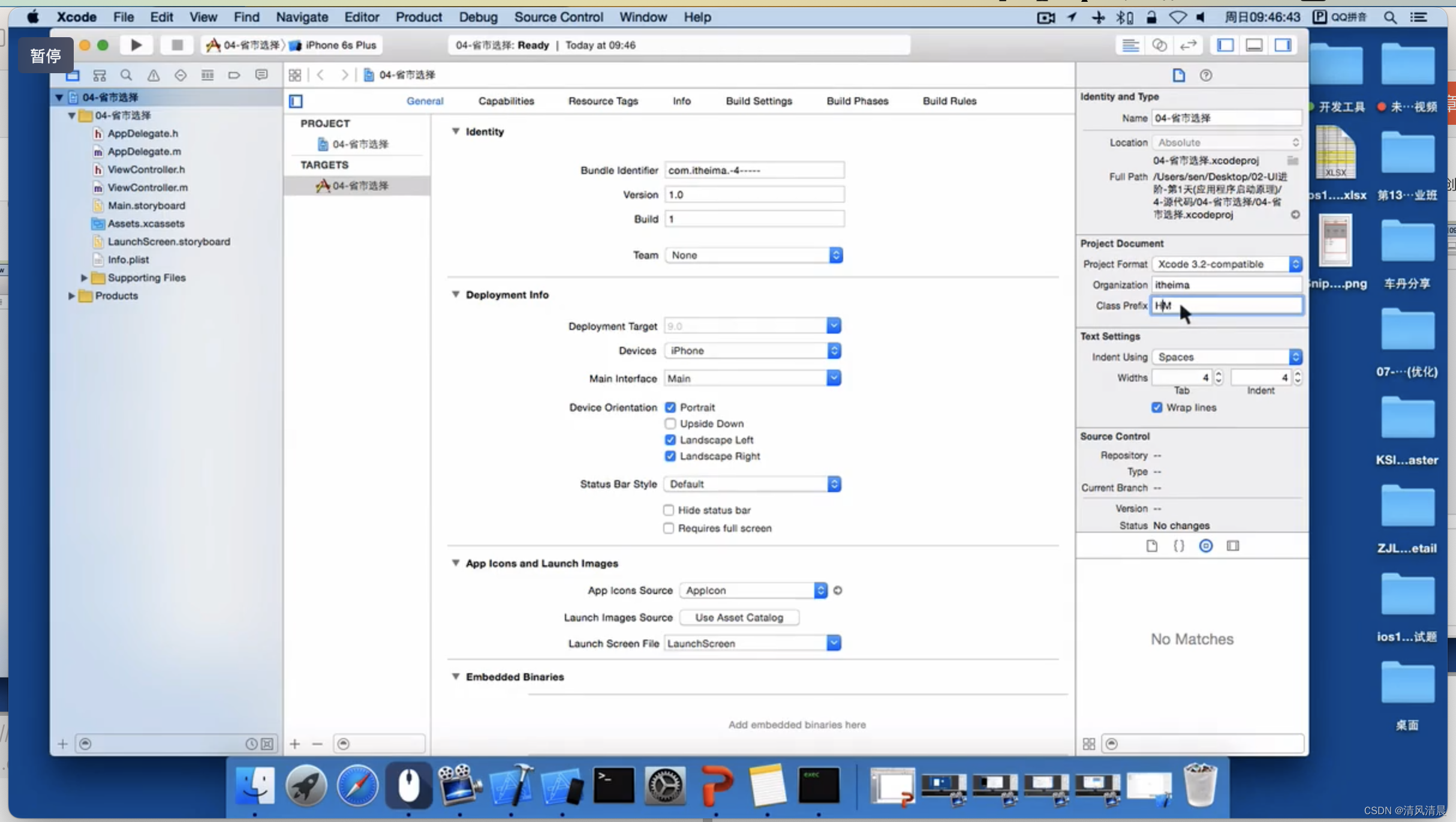
Task: Go forward in editor history
Action: click(x=344, y=75)
